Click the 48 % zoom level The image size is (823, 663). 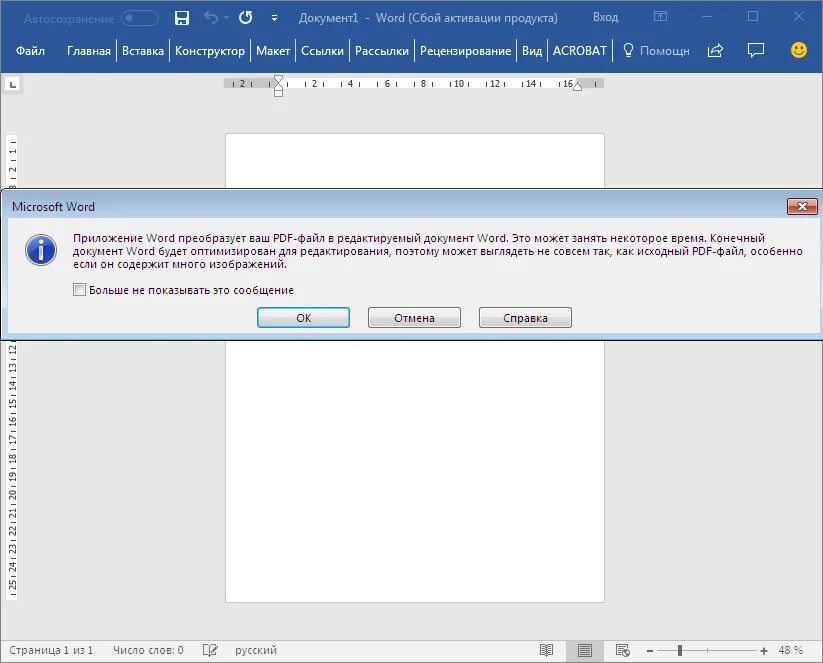point(790,650)
